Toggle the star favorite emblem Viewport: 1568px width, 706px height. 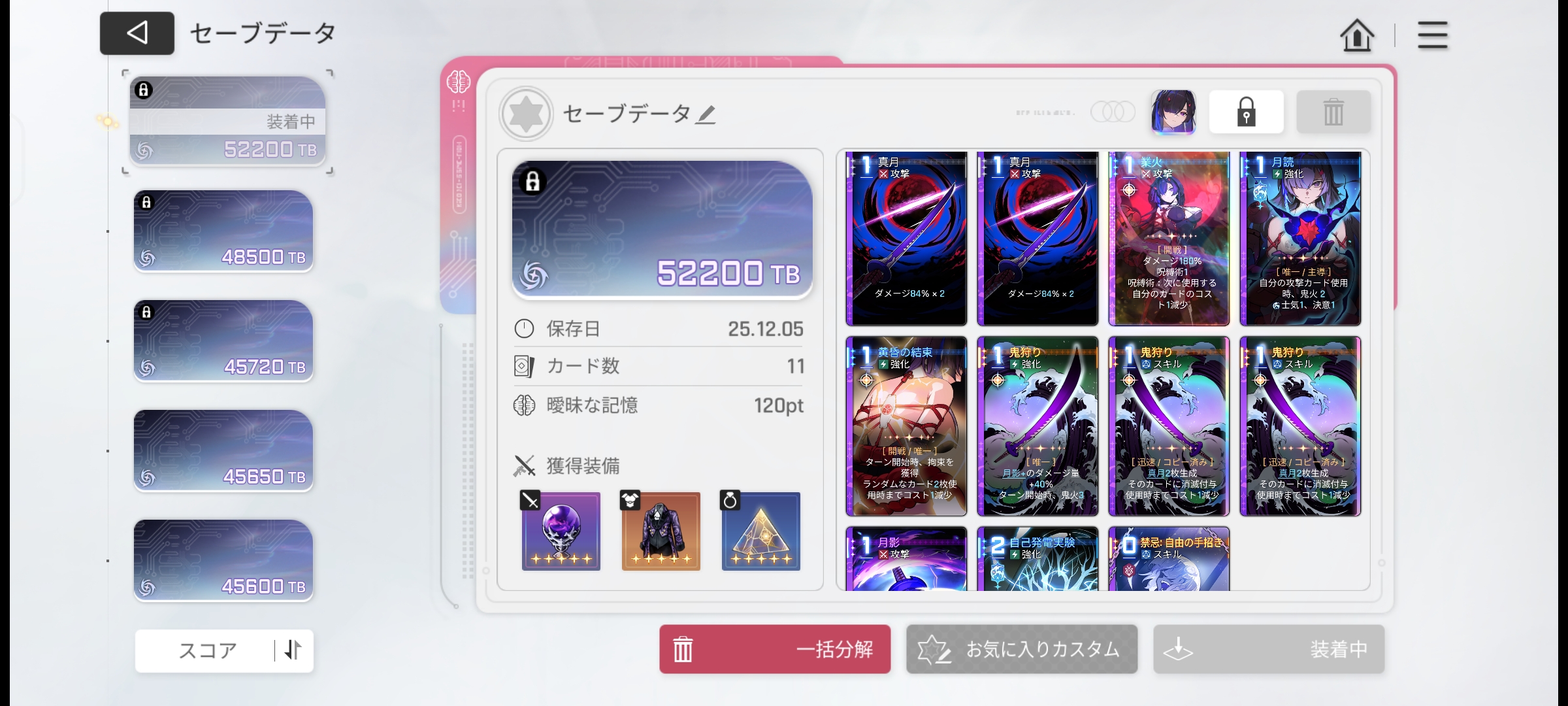526,114
